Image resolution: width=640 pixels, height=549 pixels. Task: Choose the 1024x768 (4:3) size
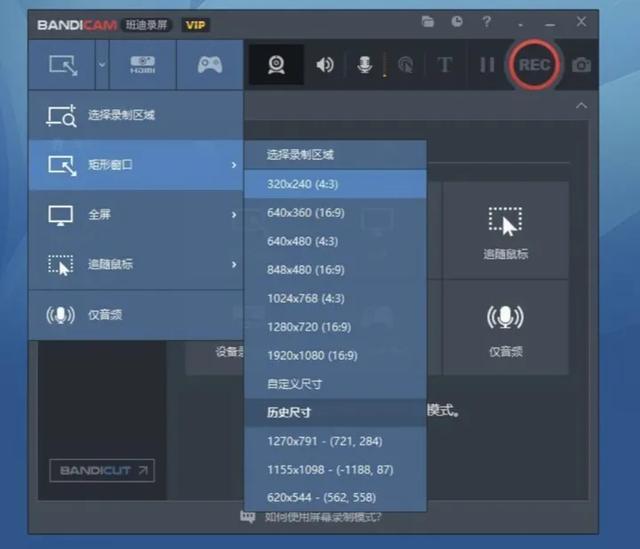[x=336, y=298]
